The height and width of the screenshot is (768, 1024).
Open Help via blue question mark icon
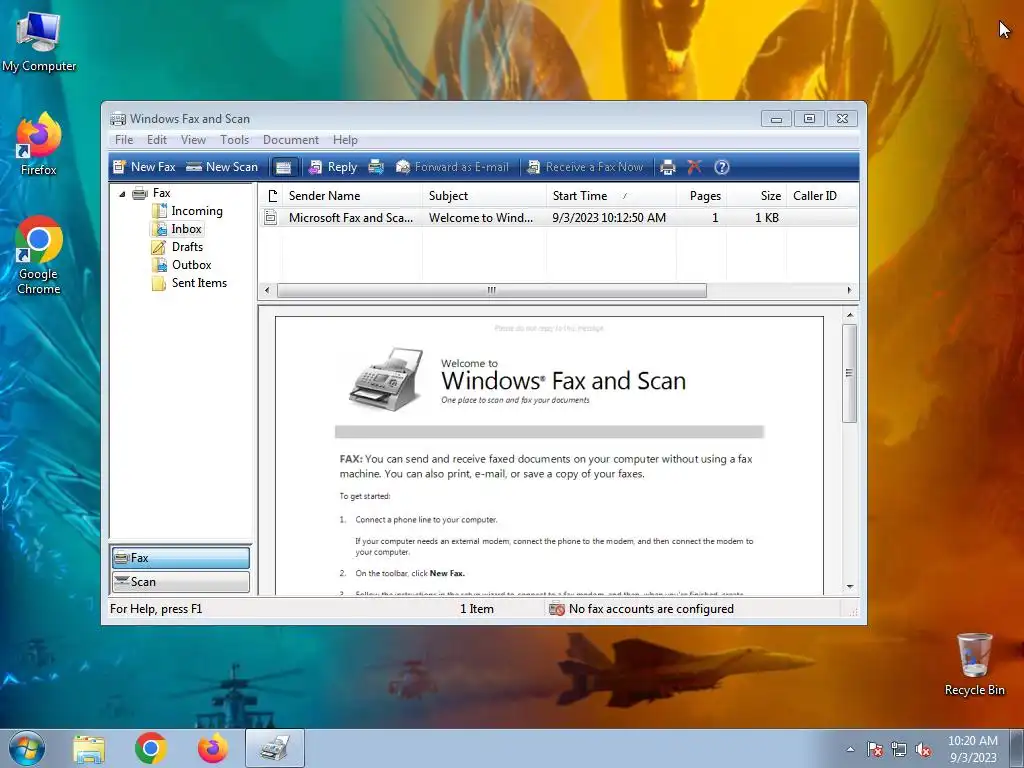point(722,167)
